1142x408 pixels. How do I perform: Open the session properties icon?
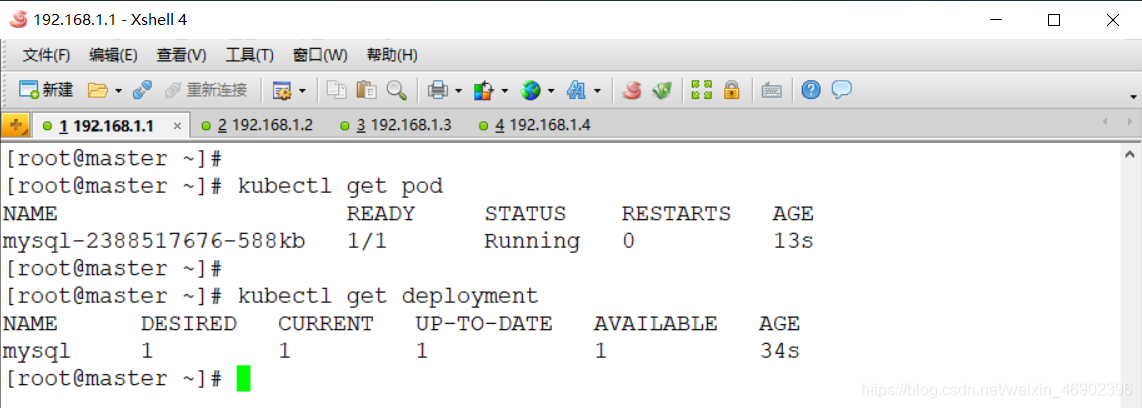point(281,90)
